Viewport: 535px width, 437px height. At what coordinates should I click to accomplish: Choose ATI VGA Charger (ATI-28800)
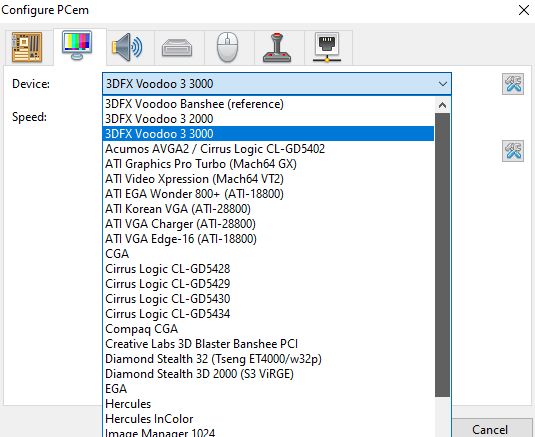coord(268,224)
